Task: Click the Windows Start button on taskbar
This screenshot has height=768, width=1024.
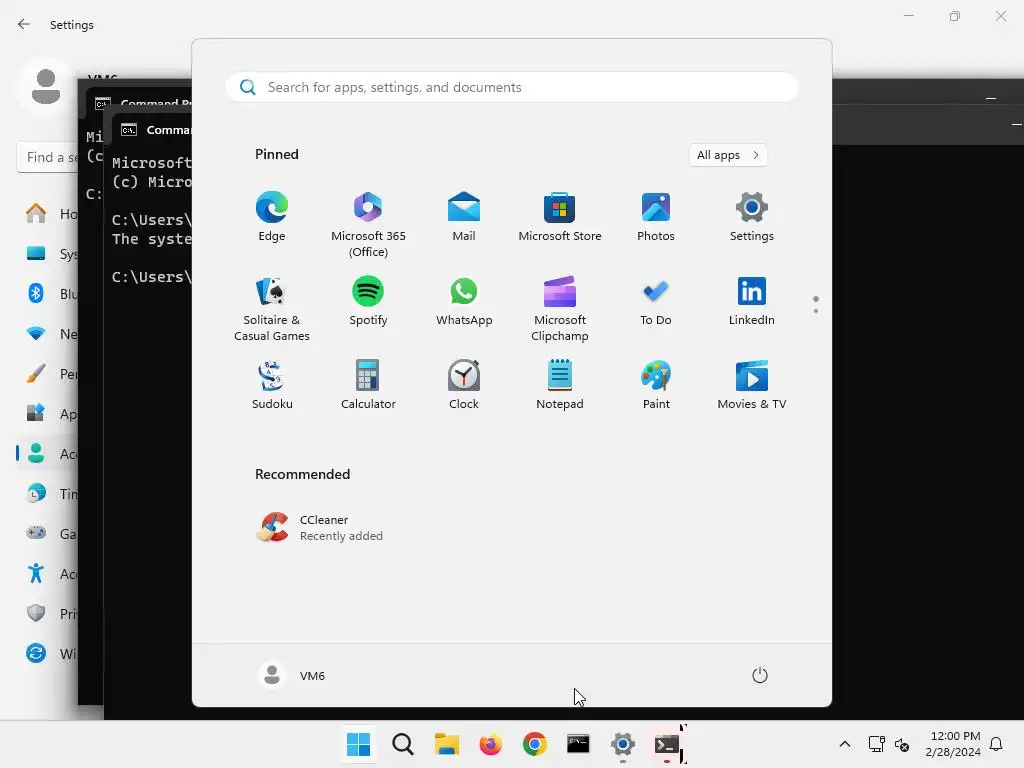Action: [x=358, y=744]
